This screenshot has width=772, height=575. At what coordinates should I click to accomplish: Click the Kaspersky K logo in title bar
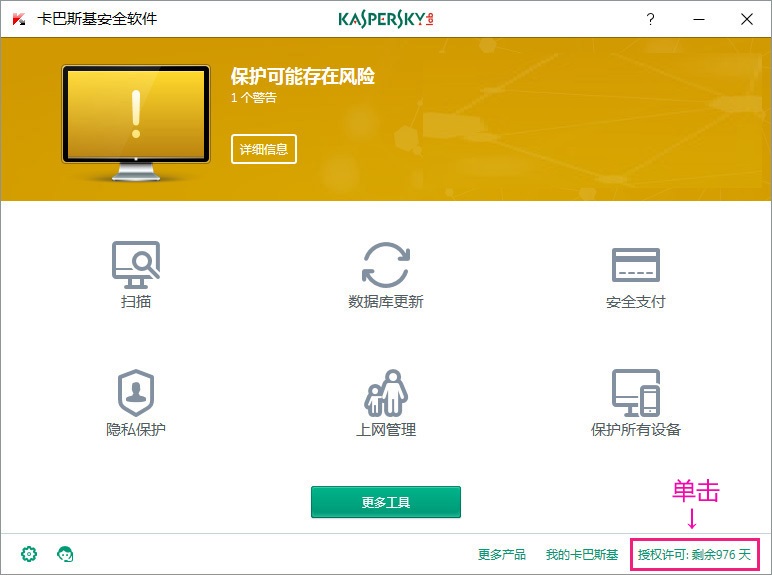pyautogui.click(x=19, y=19)
